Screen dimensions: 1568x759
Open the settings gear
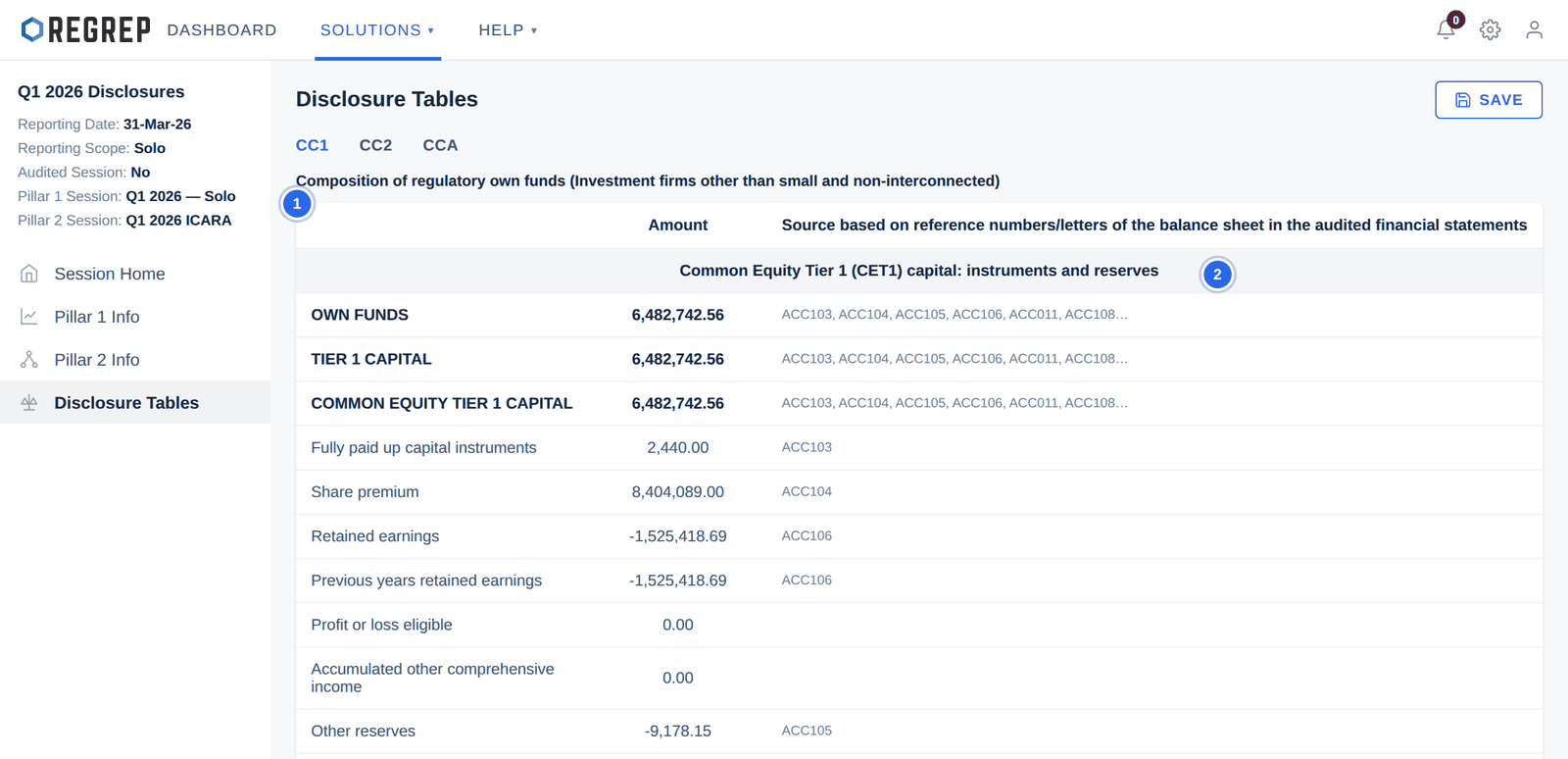(1490, 30)
